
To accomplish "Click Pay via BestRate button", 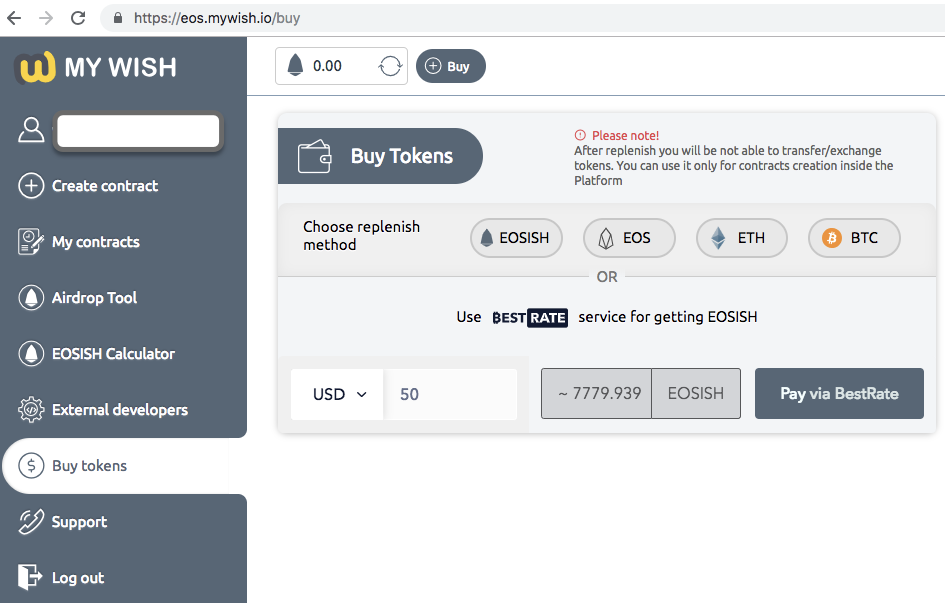I will tap(840, 393).
